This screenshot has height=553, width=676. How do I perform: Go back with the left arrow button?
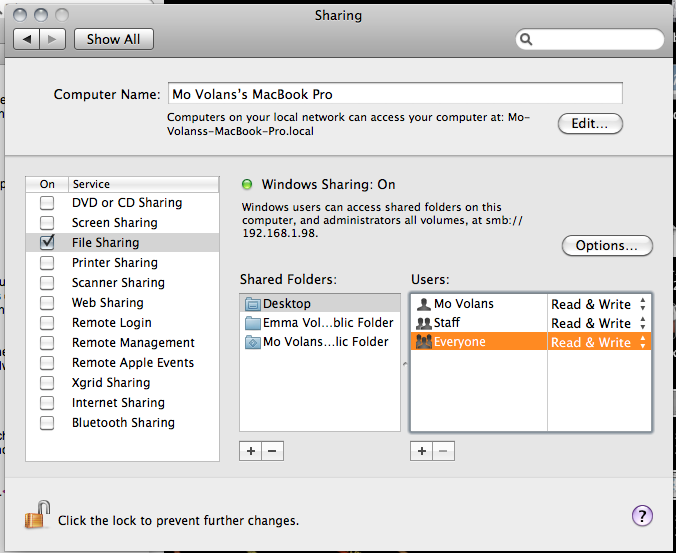(27, 39)
